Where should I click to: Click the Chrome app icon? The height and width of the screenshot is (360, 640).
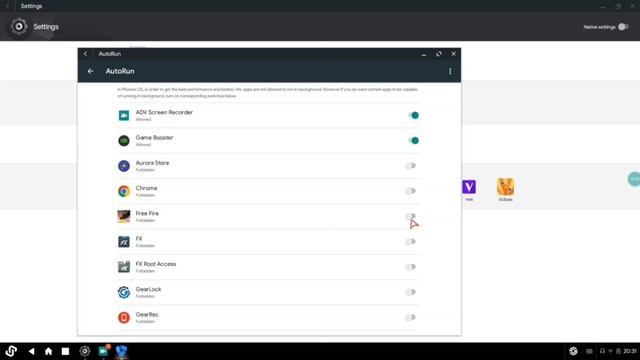pos(124,191)
